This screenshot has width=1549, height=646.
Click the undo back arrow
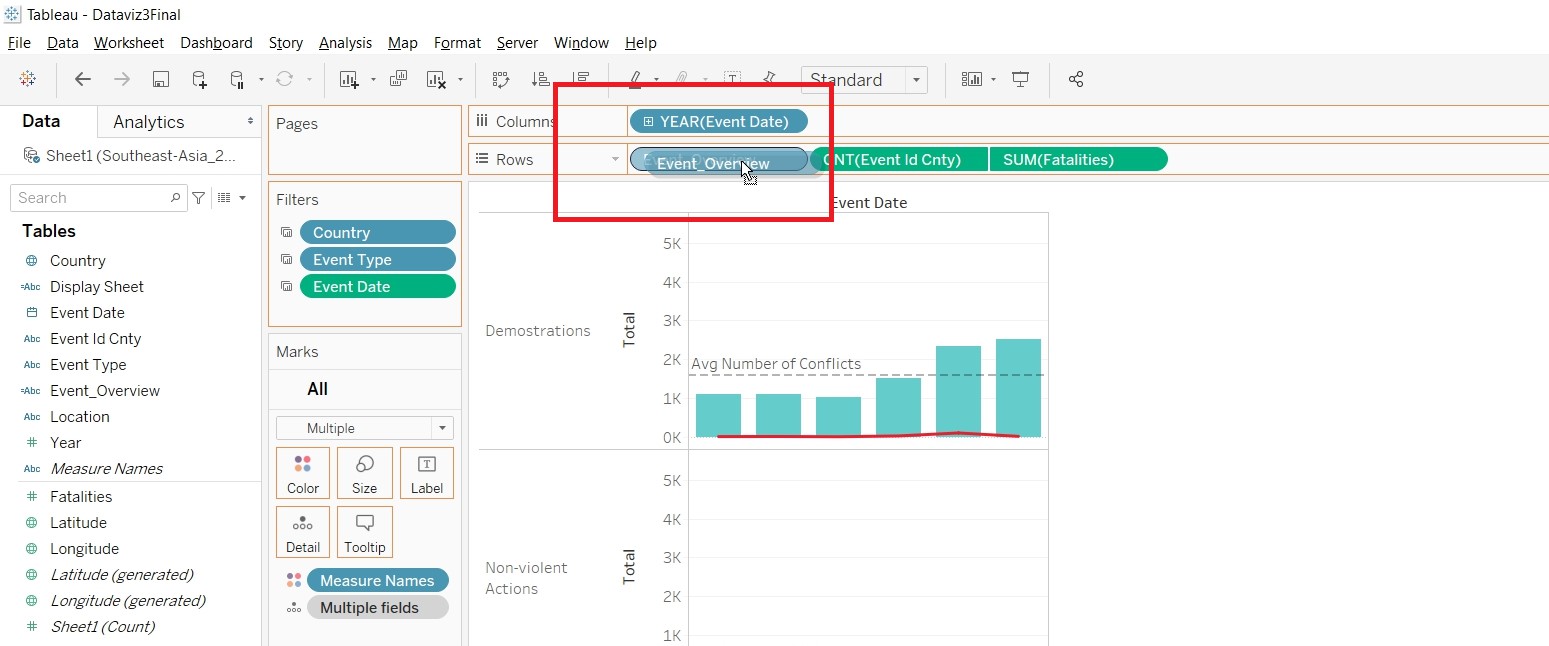pyautogui.click(x=83, y=79)
